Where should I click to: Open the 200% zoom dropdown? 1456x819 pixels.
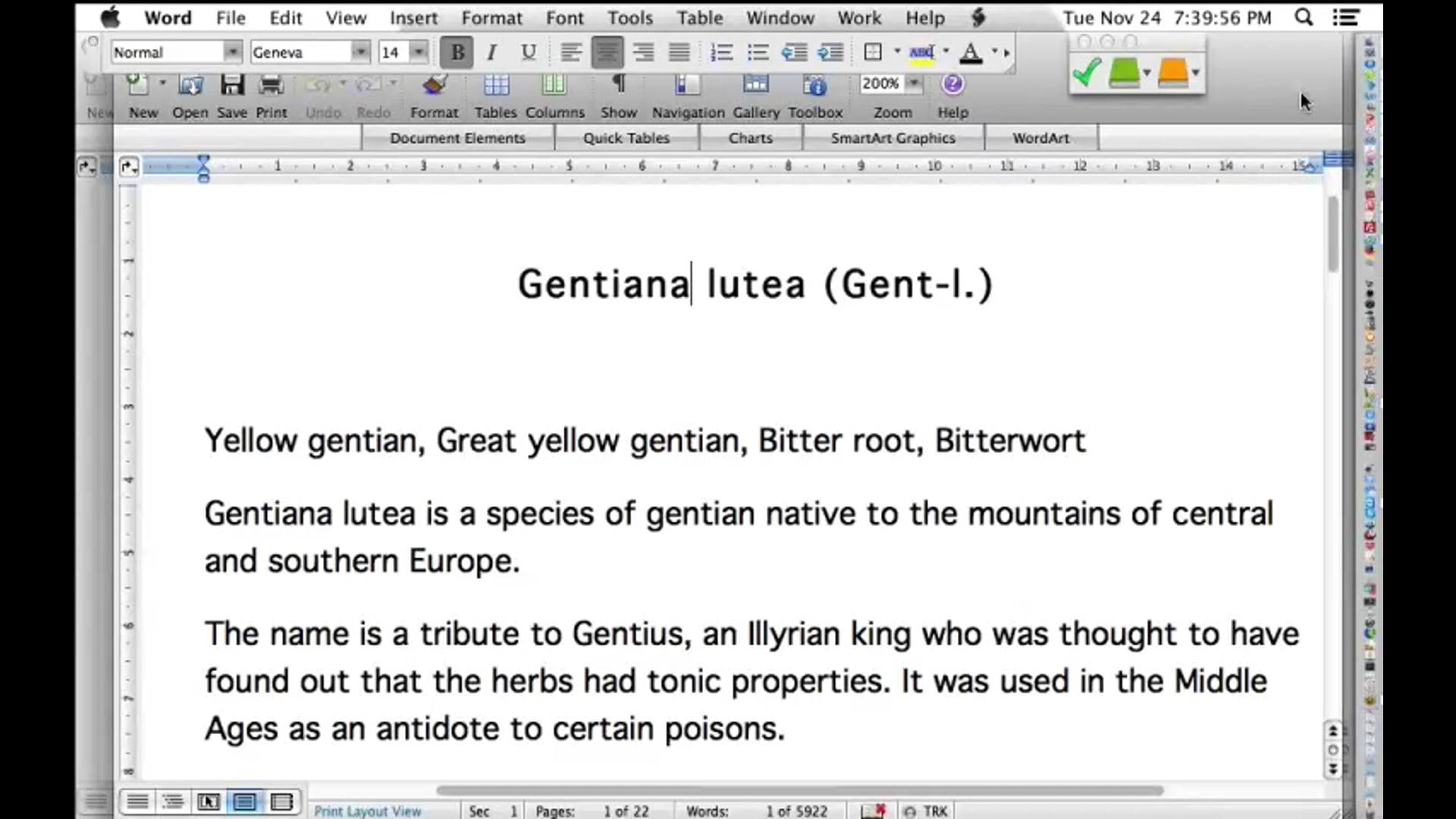914,83
